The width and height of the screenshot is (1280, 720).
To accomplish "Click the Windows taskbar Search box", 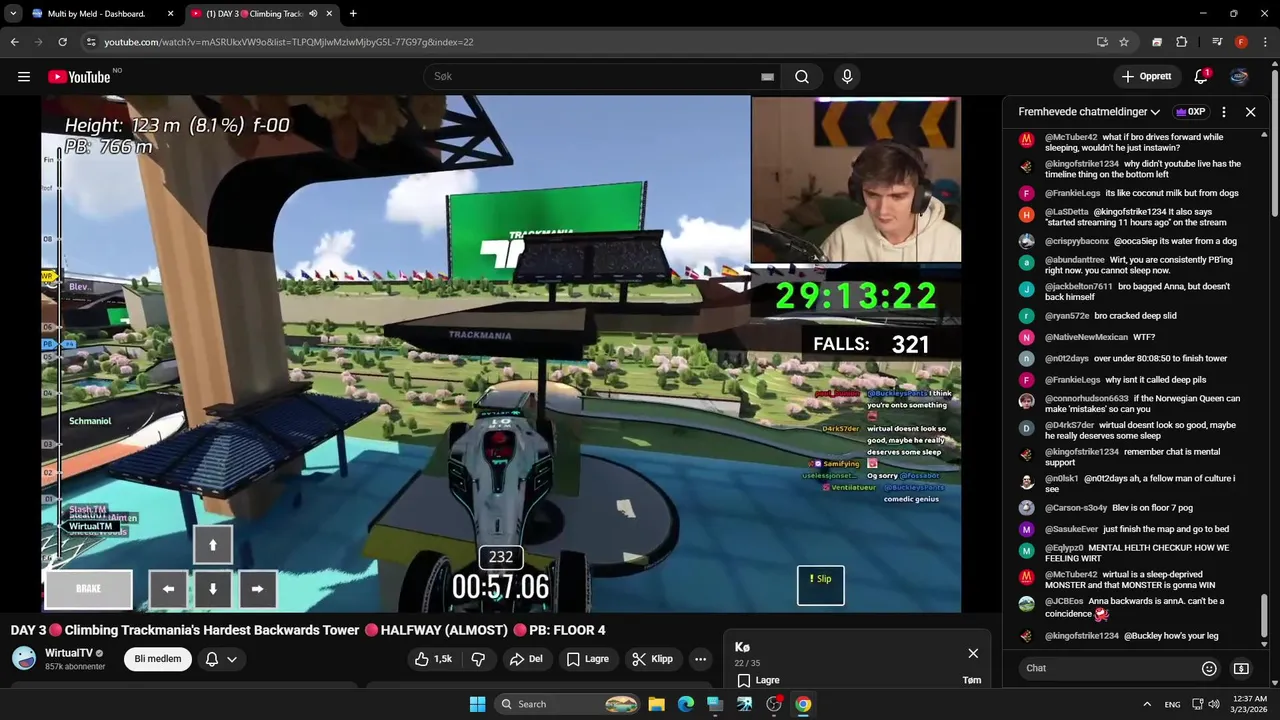I will point(568,704).
